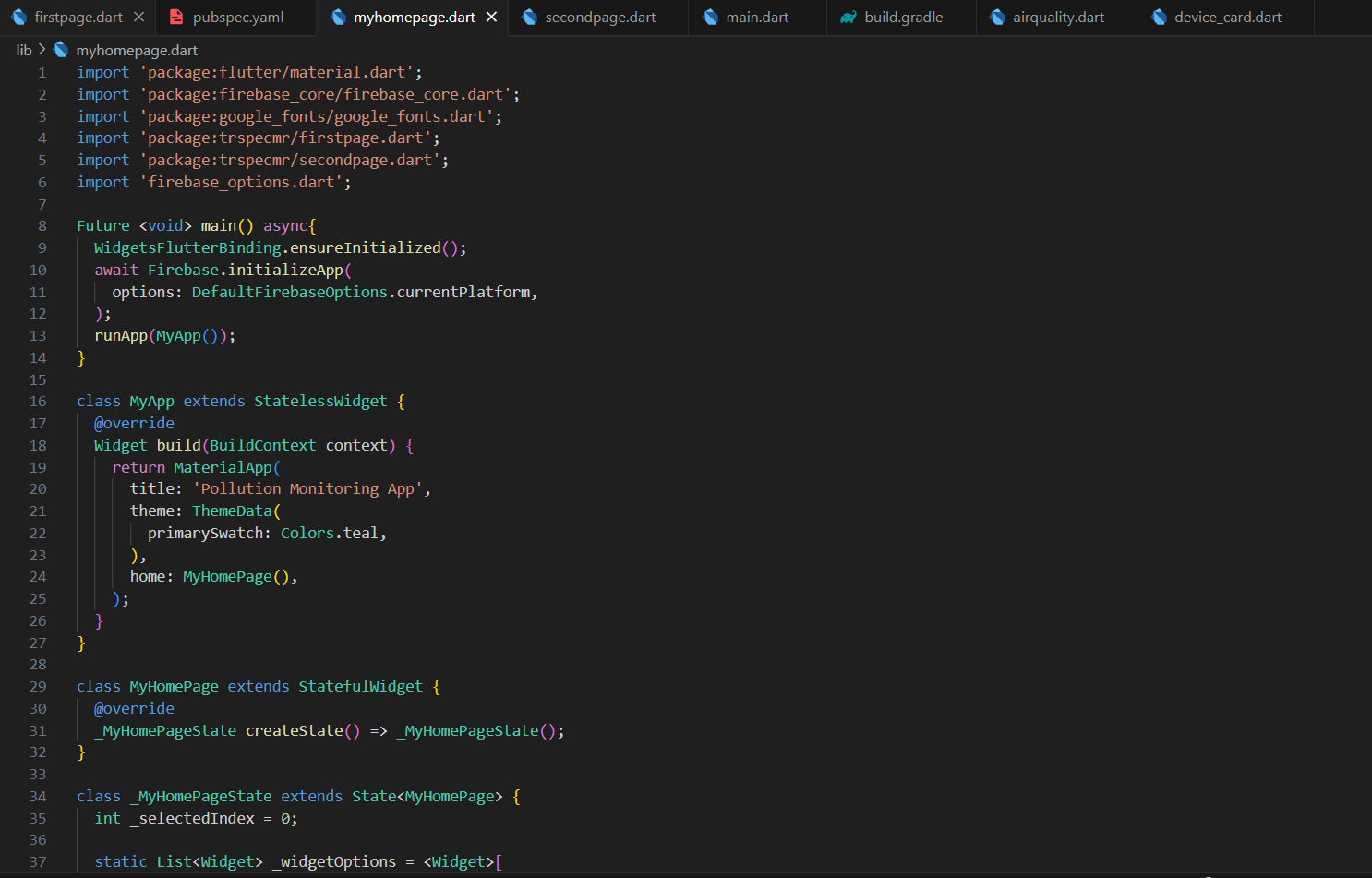The width and height of the screenshot is (1372, 878).
Task: Click the Dart icon on main.dart tab
Action: click(x=710, y=18)
